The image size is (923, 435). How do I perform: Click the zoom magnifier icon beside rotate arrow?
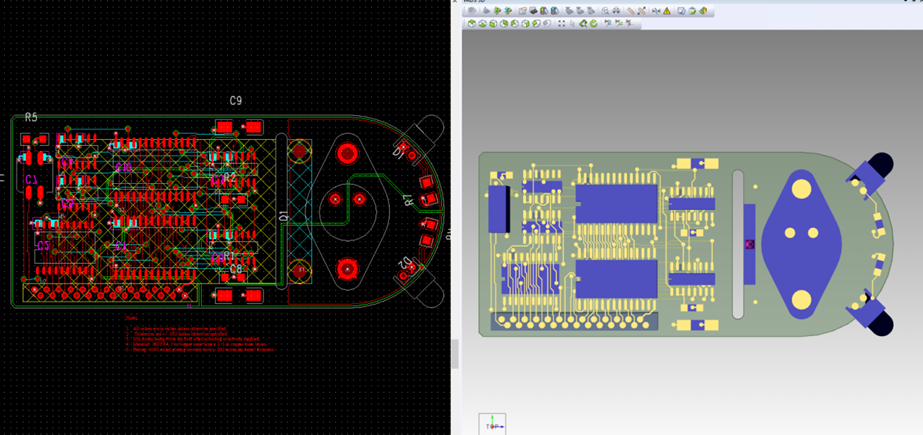583,24
